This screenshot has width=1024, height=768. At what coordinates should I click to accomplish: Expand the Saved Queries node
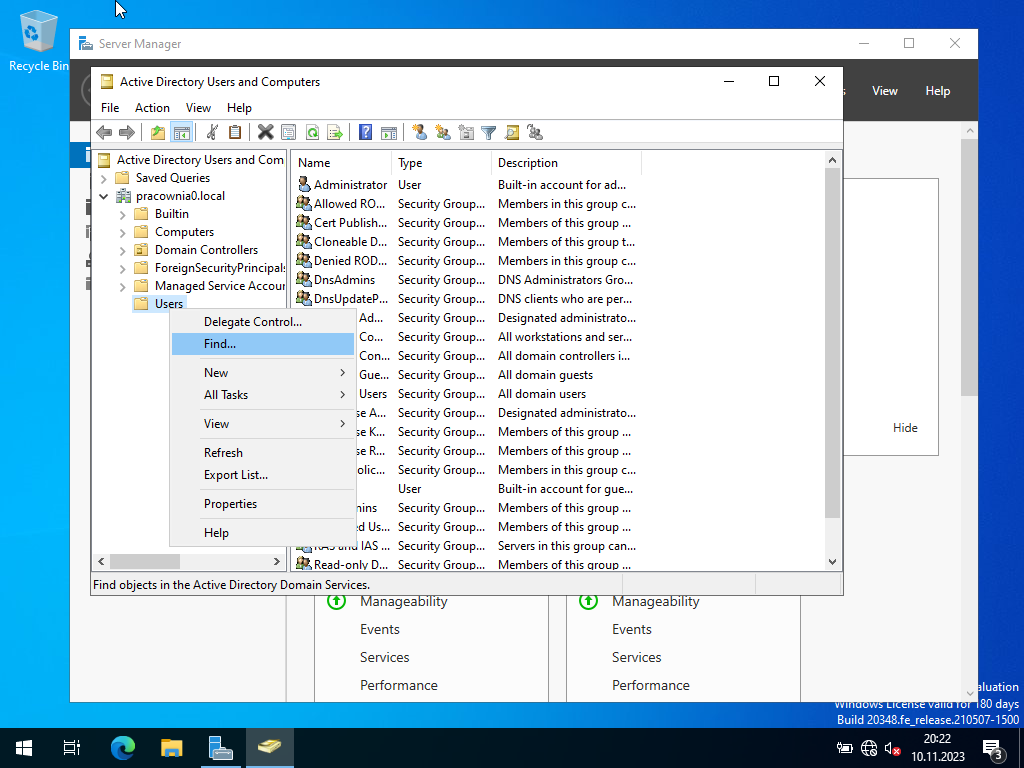tap(104, 178)
